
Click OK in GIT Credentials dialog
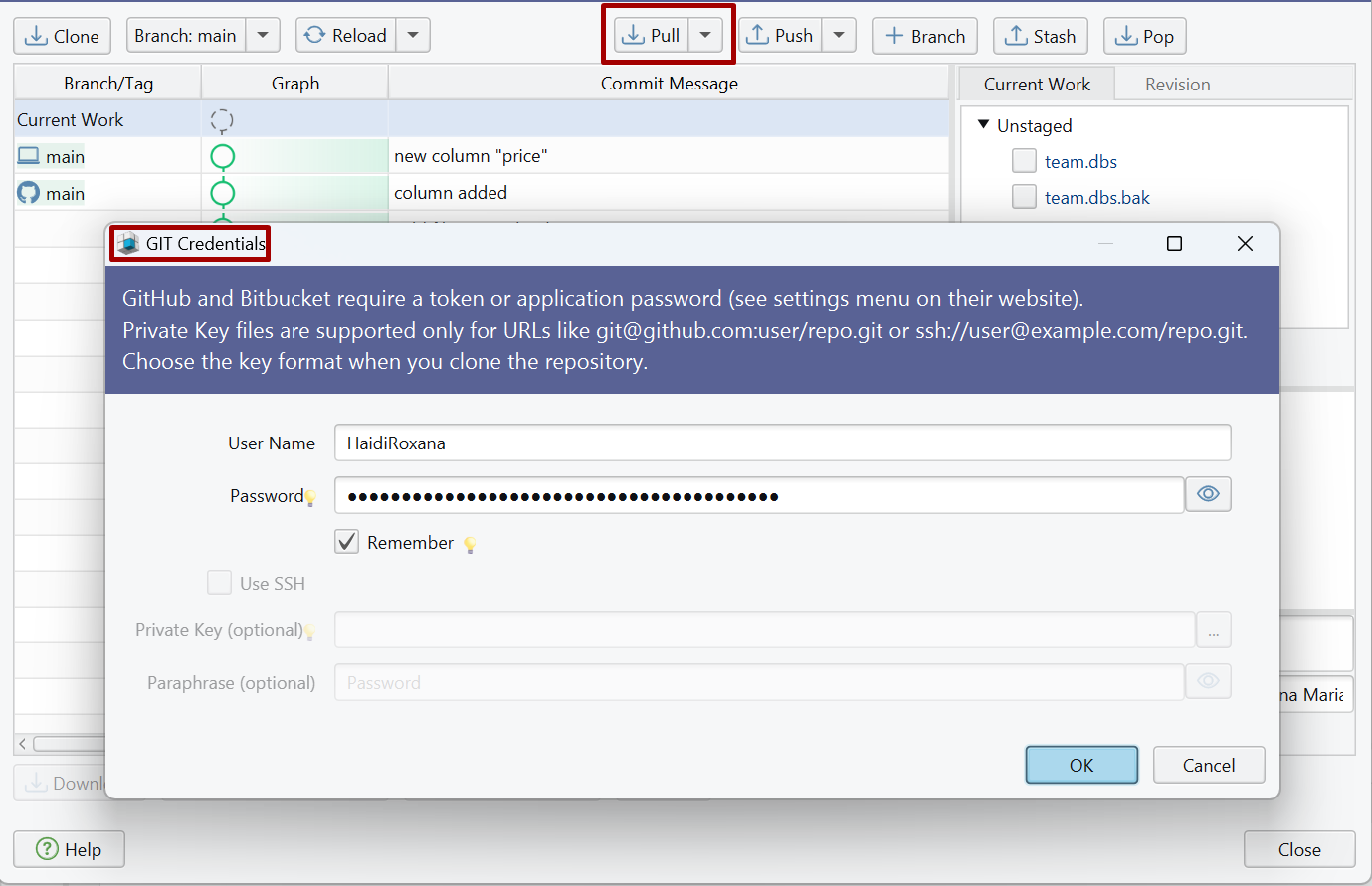[1081, 765]
